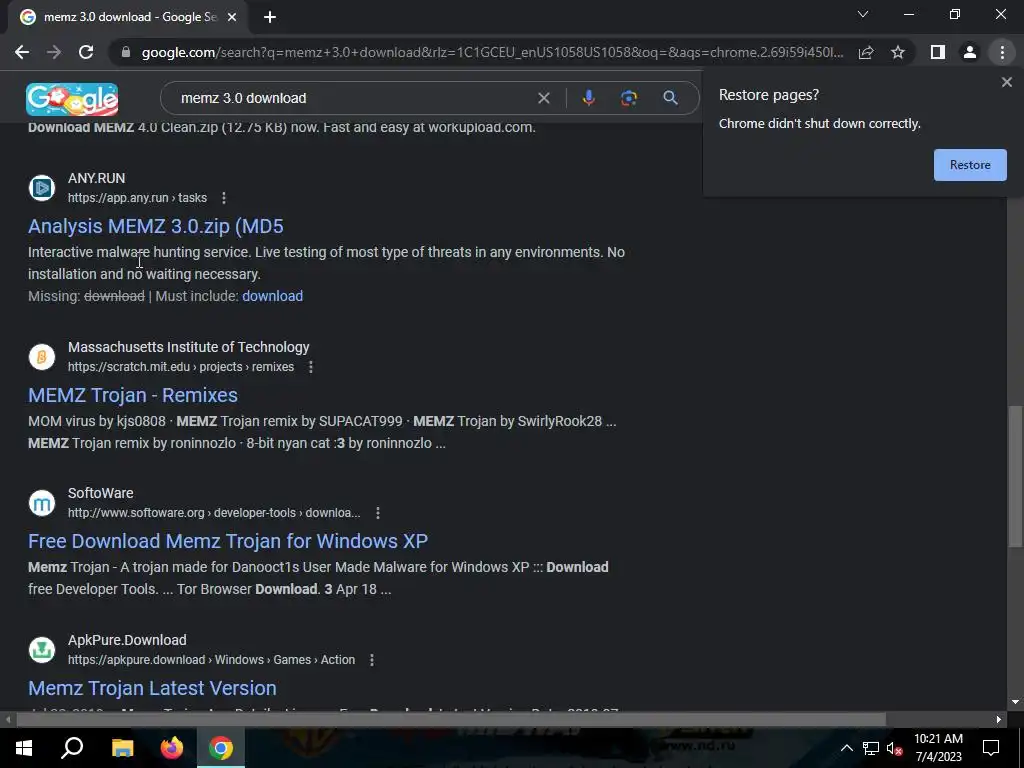The width and height of the screenshot is (1024, 768).
Task: Dismiss the Restore pages popup
Action: [x=1006, y=82]
